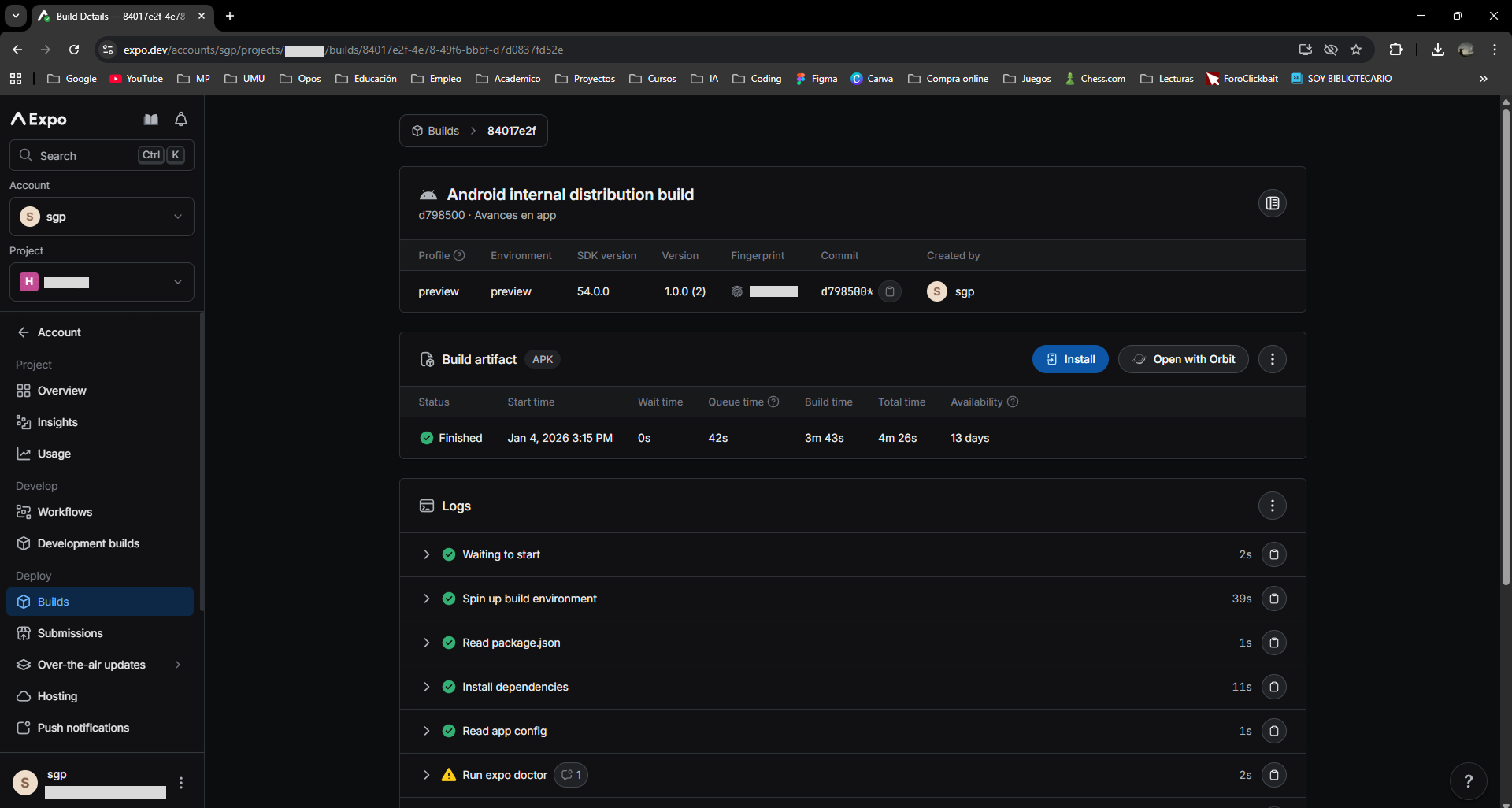
Task: Copy logs for Waiting to start step
Action: (x=1273, y=554)
